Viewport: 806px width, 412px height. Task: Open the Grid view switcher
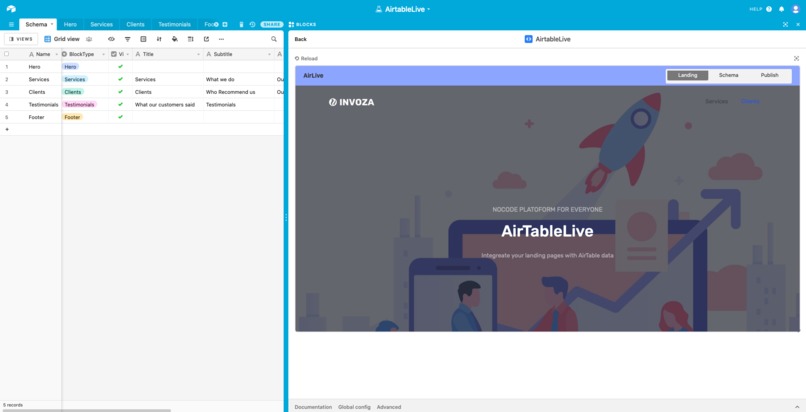coord(62,39)
